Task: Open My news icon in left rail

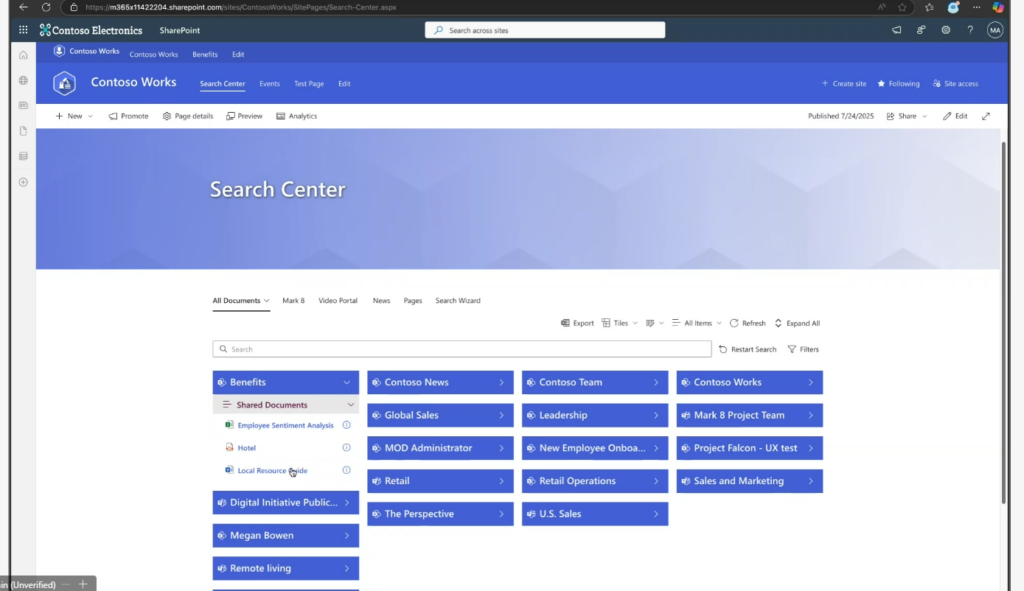Action: click(x=24, y=105)
